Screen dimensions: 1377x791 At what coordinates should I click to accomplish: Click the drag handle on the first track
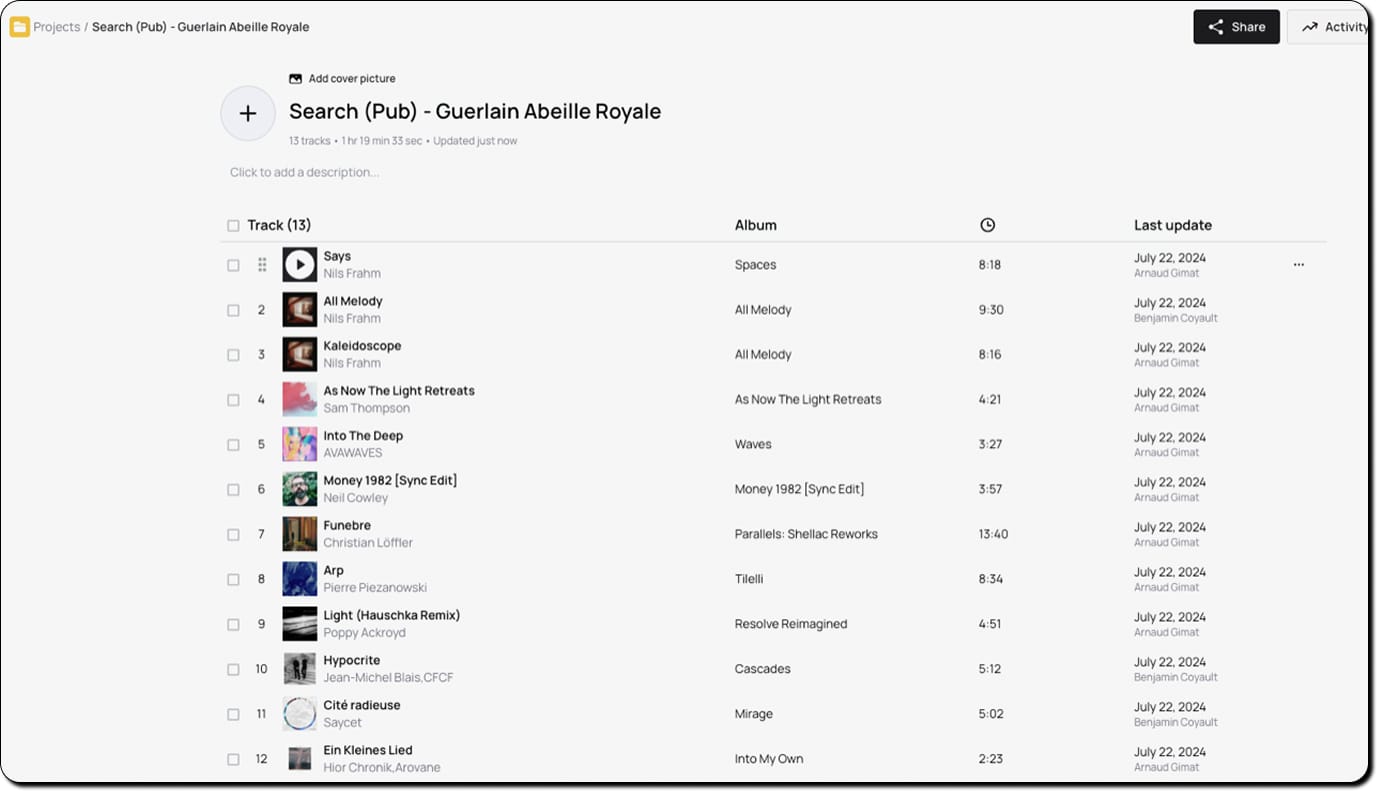[x=262, y=264]
